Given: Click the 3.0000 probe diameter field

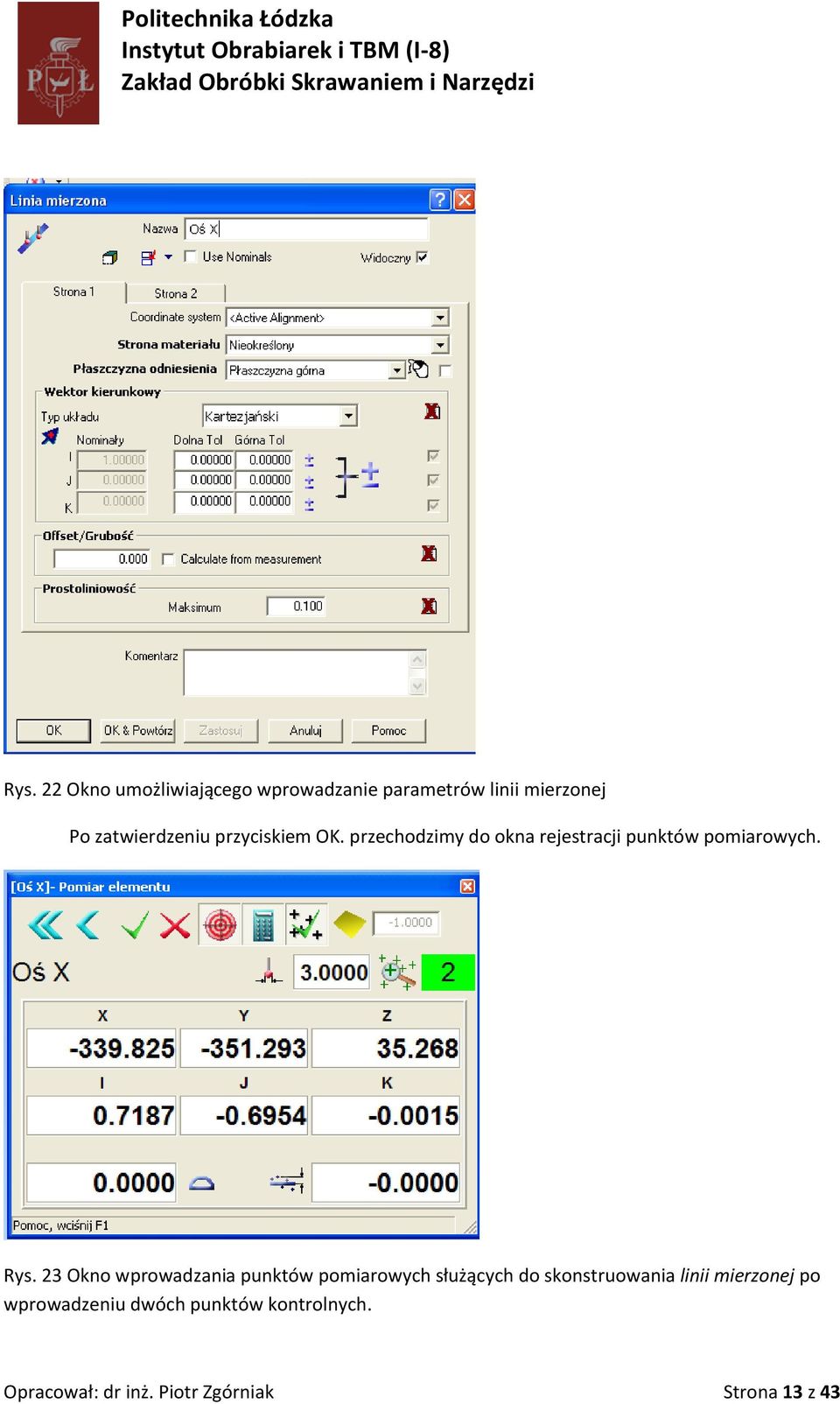Looking at the screenshot, I should coord(332,972).
